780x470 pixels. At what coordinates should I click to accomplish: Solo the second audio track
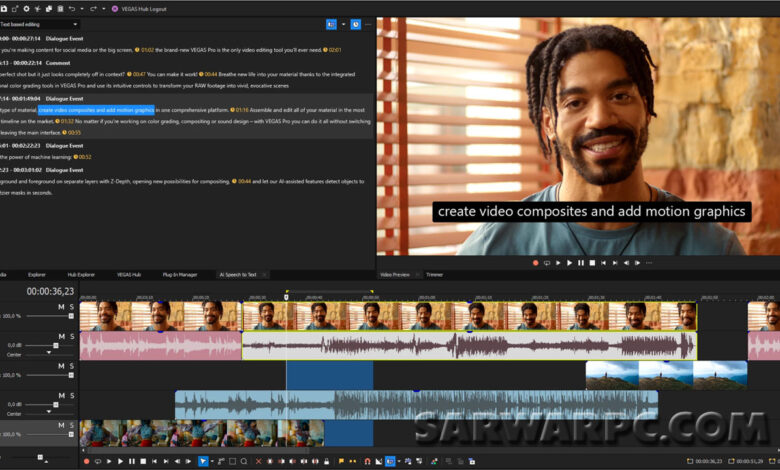72,396
